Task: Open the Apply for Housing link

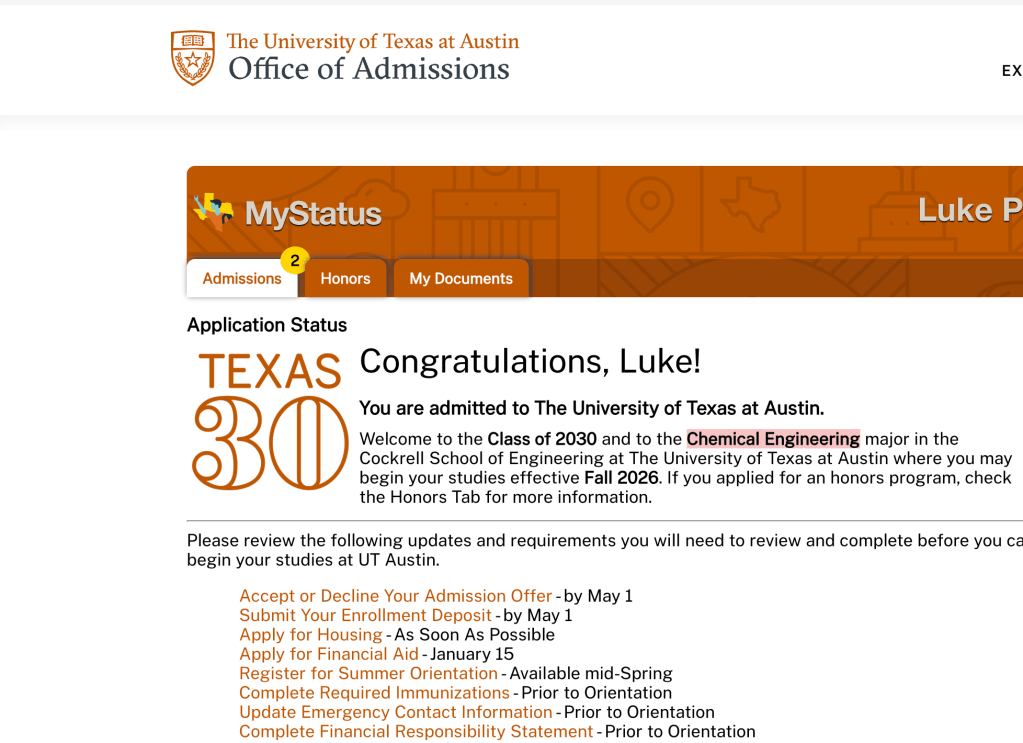Action: click(310, 635)
